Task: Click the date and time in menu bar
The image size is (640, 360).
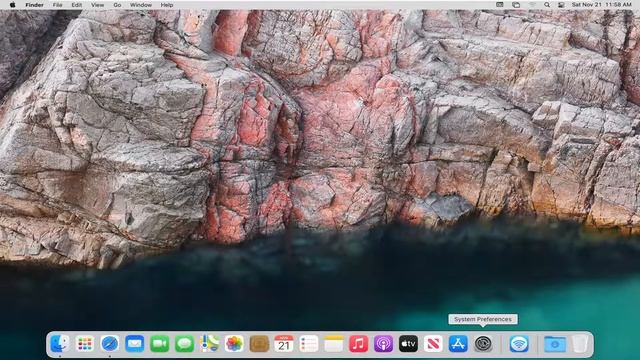Action: click(602, 5)
